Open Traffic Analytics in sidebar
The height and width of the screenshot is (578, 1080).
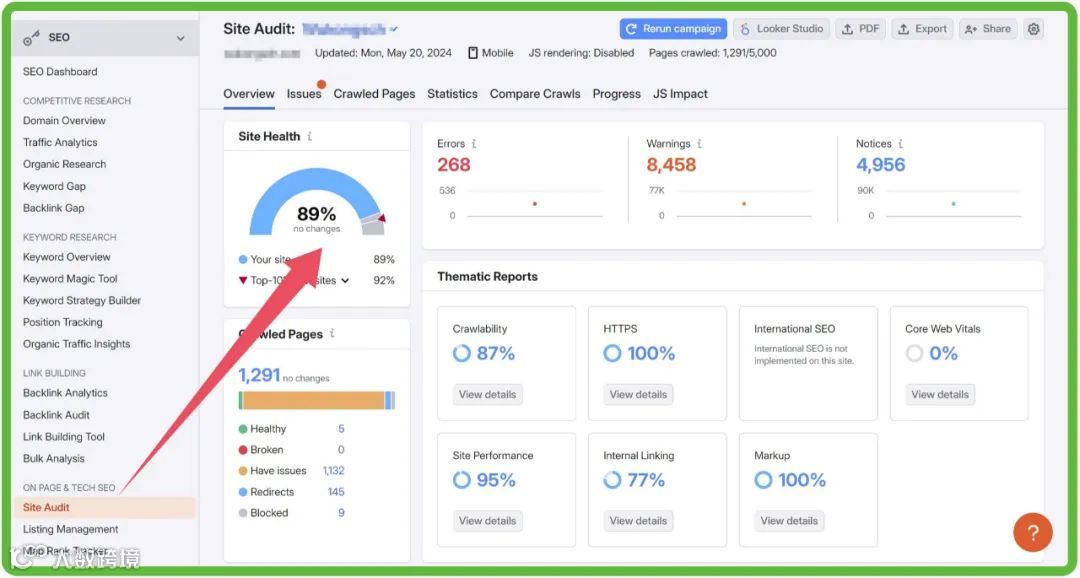coord(60,143)
